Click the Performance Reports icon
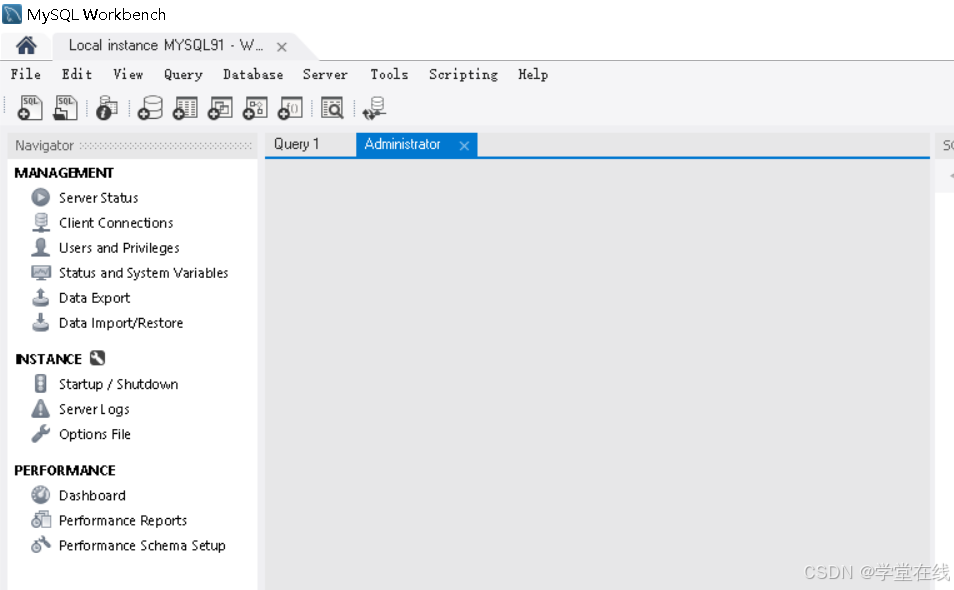Image resolution: width=954 pixels, height=590 pixels. tap(41, 520)
